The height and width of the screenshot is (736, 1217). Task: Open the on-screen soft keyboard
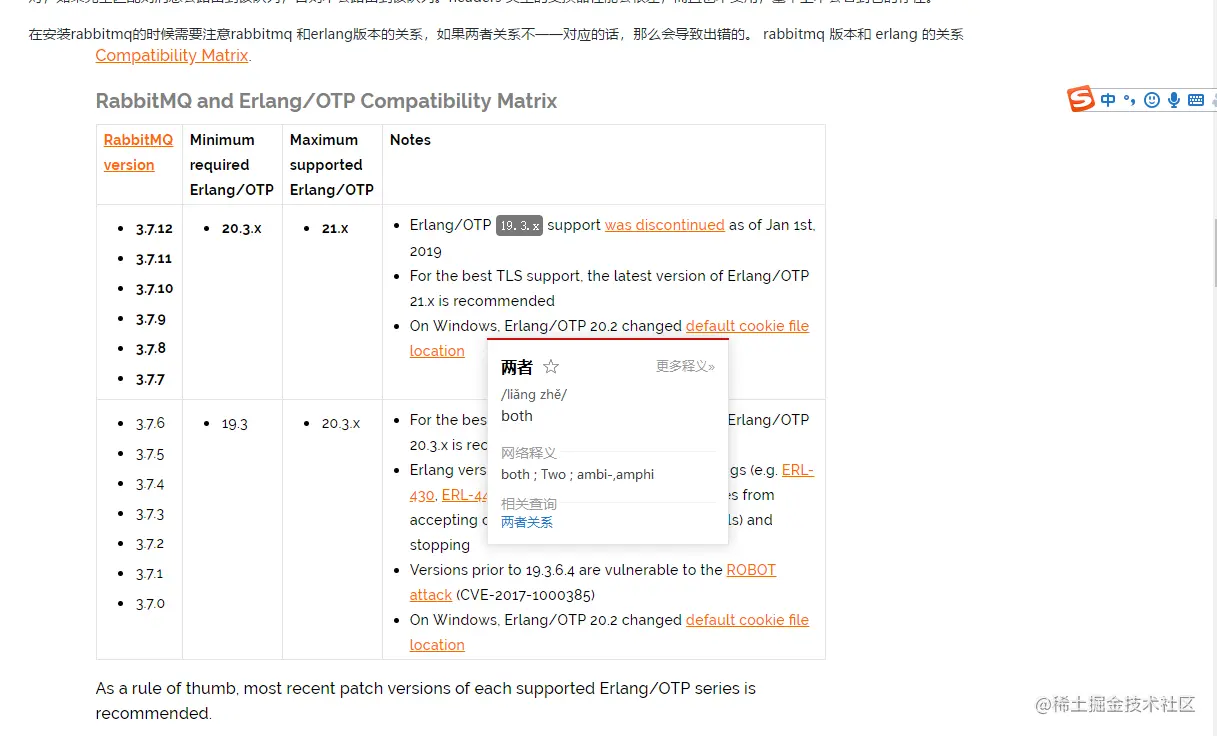[x=1195, y=100]
